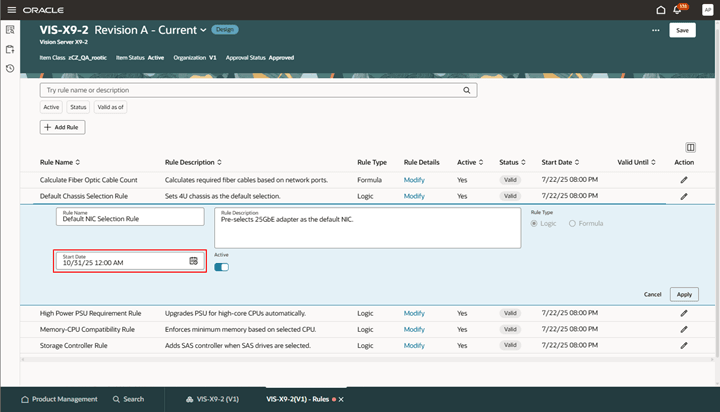
Task: Edit High Power PSU Requirement Rule pencil
Action: [684, 313]
